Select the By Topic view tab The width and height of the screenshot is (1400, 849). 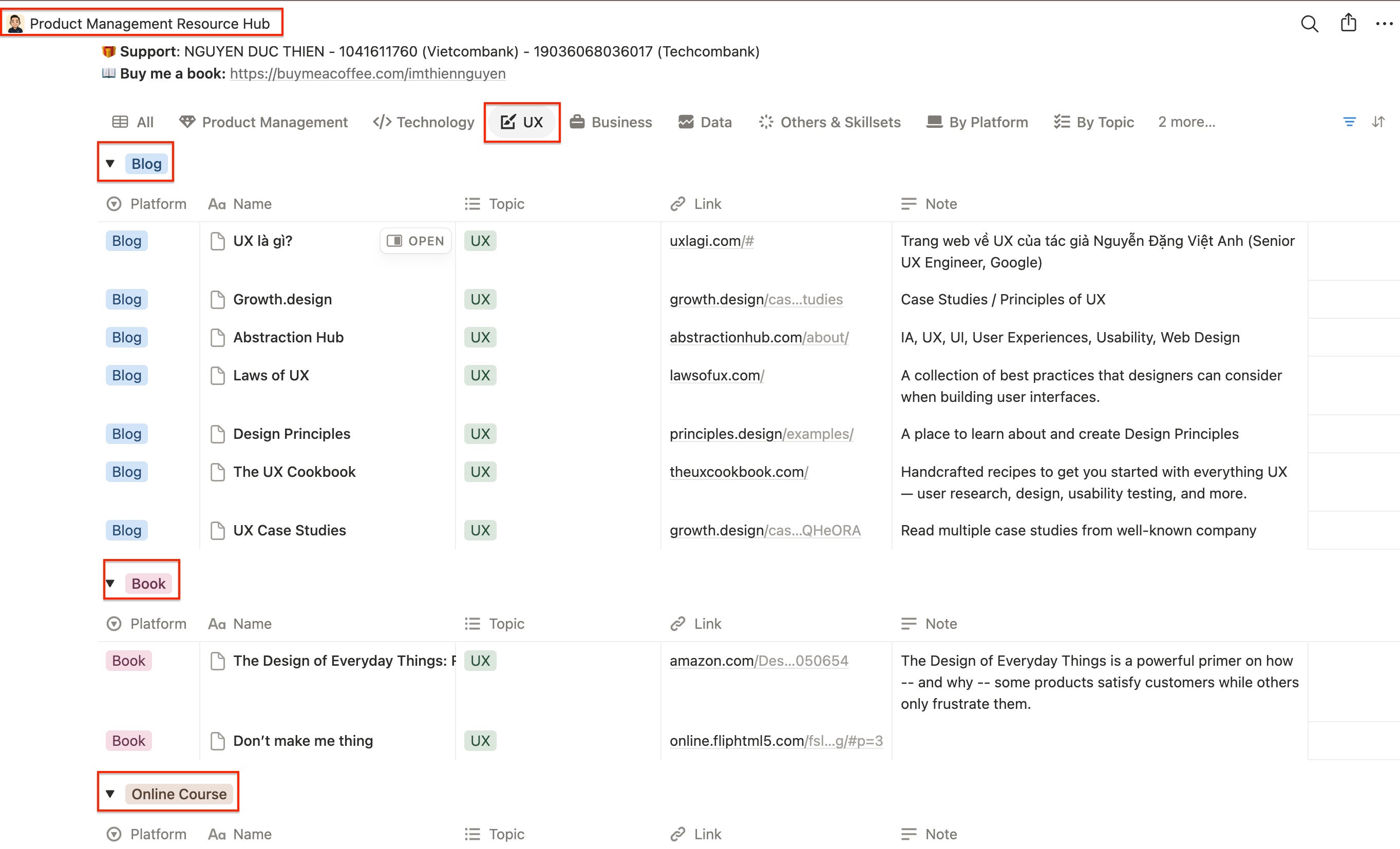click(x=1093, y=122)
